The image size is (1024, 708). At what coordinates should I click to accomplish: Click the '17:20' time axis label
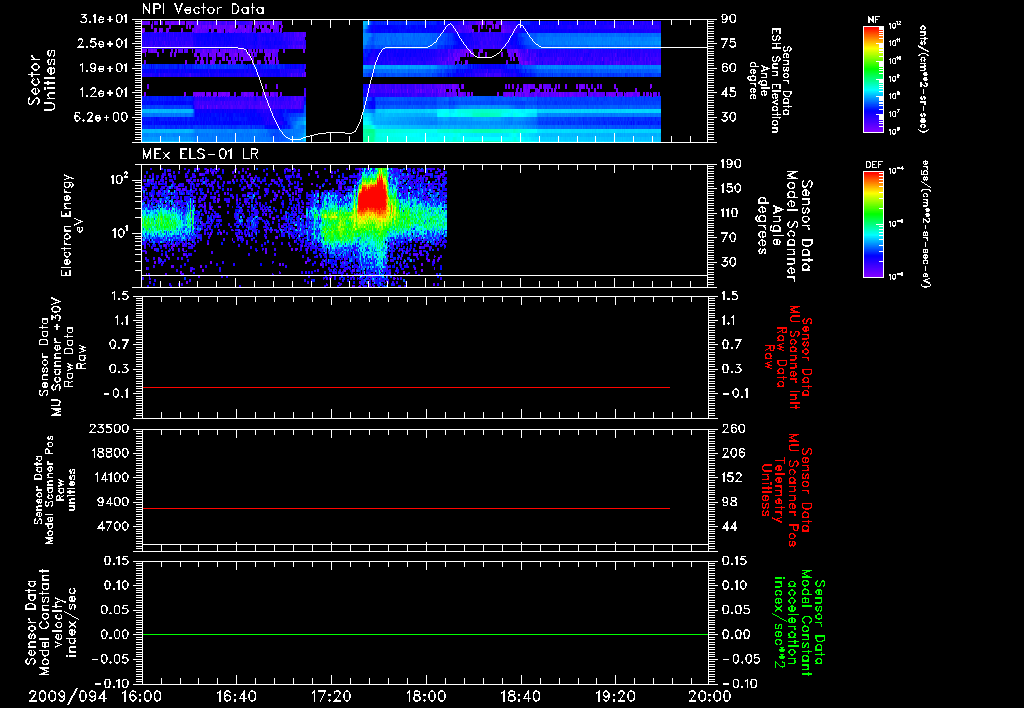331,696
